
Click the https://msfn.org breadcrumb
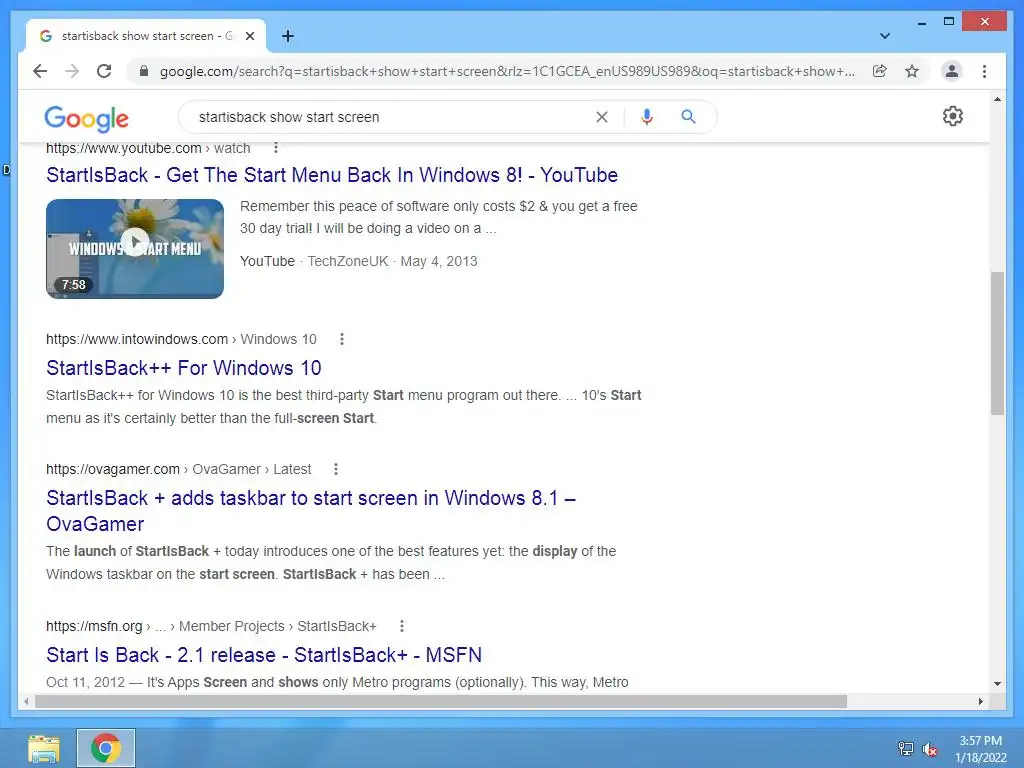click(x=94, y=626)
